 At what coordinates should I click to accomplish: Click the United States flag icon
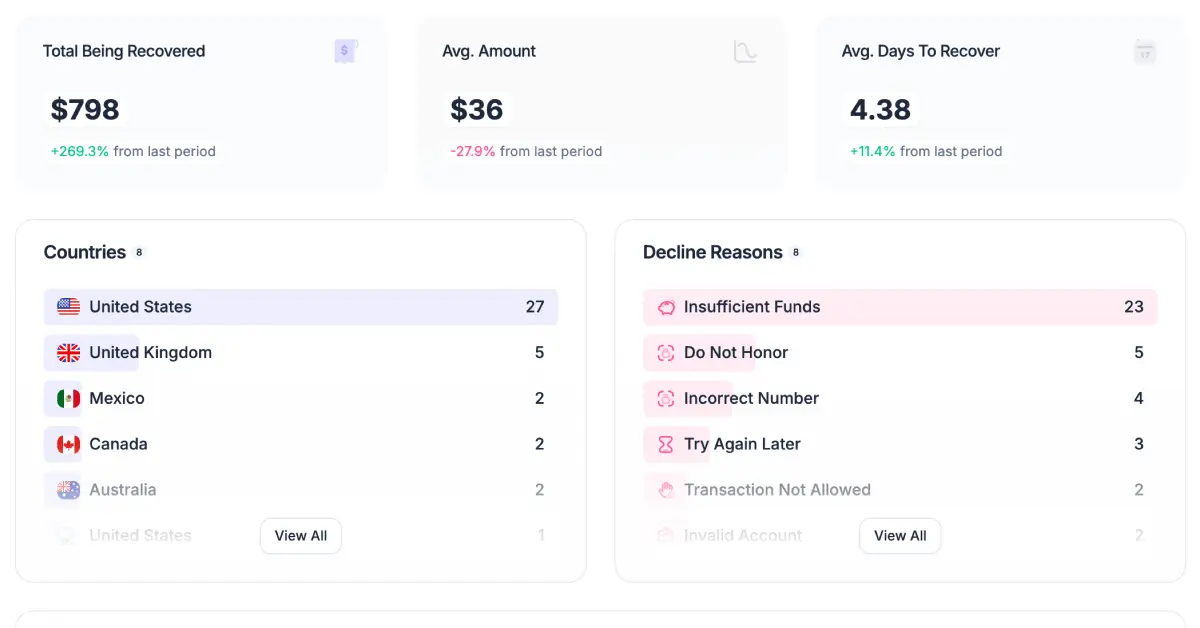point(68,307)
